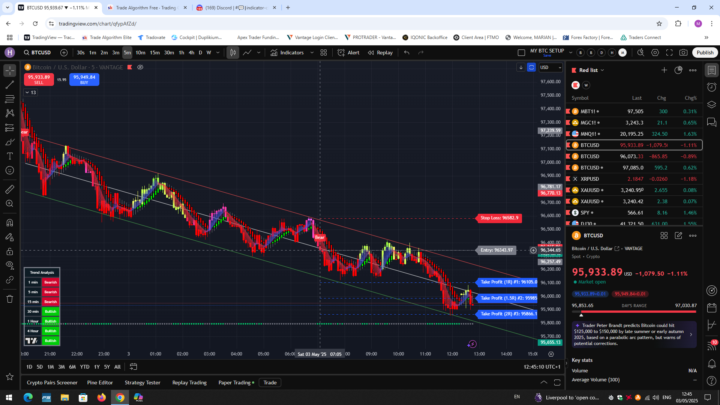Image resolution: width=720 pixels, height=405 pixels.
Task: Open the chart layout setup square icon
Action: pos(521,53)
